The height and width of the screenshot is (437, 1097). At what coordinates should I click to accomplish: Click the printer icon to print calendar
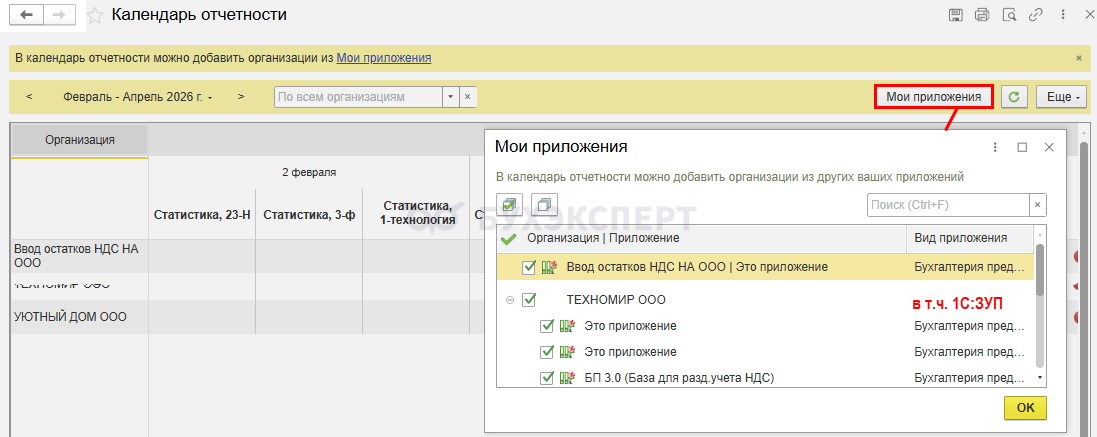[x=982, y=15]
